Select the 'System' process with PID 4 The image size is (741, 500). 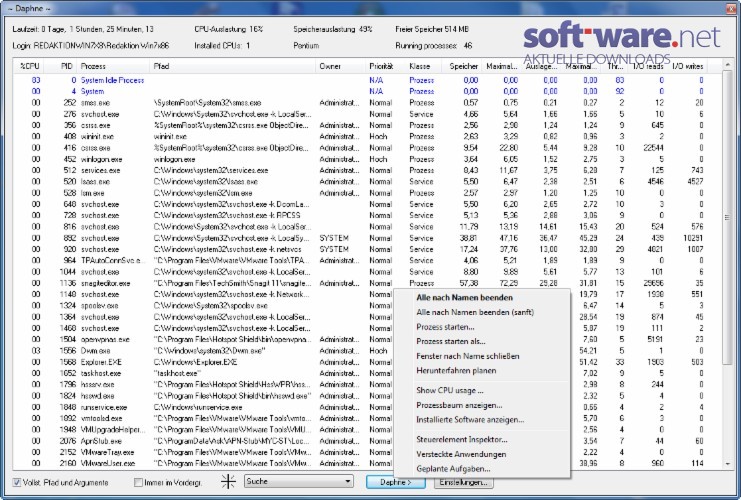[x=368, y=91]
